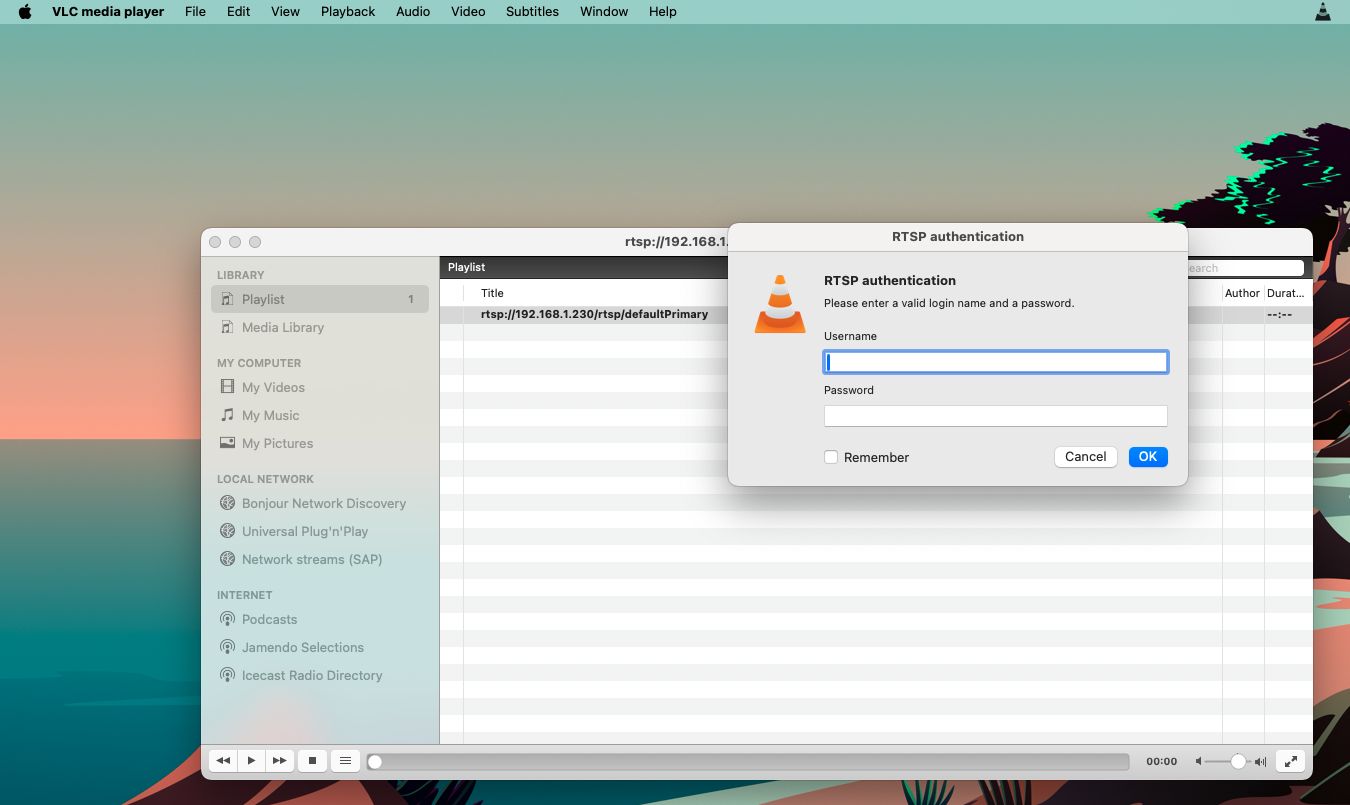The width and height of the screenshot is (1350, 805).
Task: Cancel the RTSP authentication dialog
Action: (x=1085, y=456)
